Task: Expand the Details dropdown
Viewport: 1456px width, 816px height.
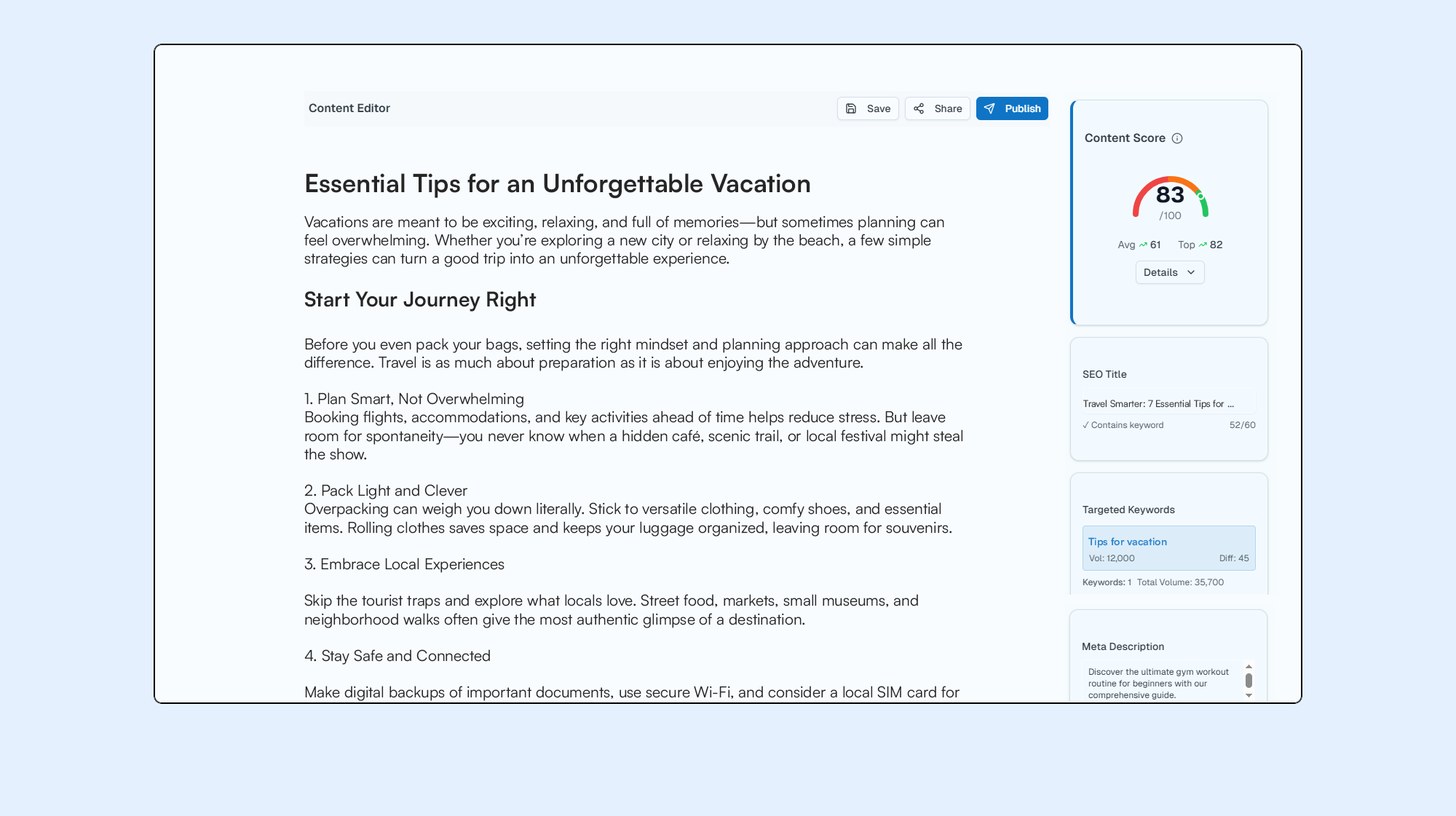Action: (x=1169, y=272)
